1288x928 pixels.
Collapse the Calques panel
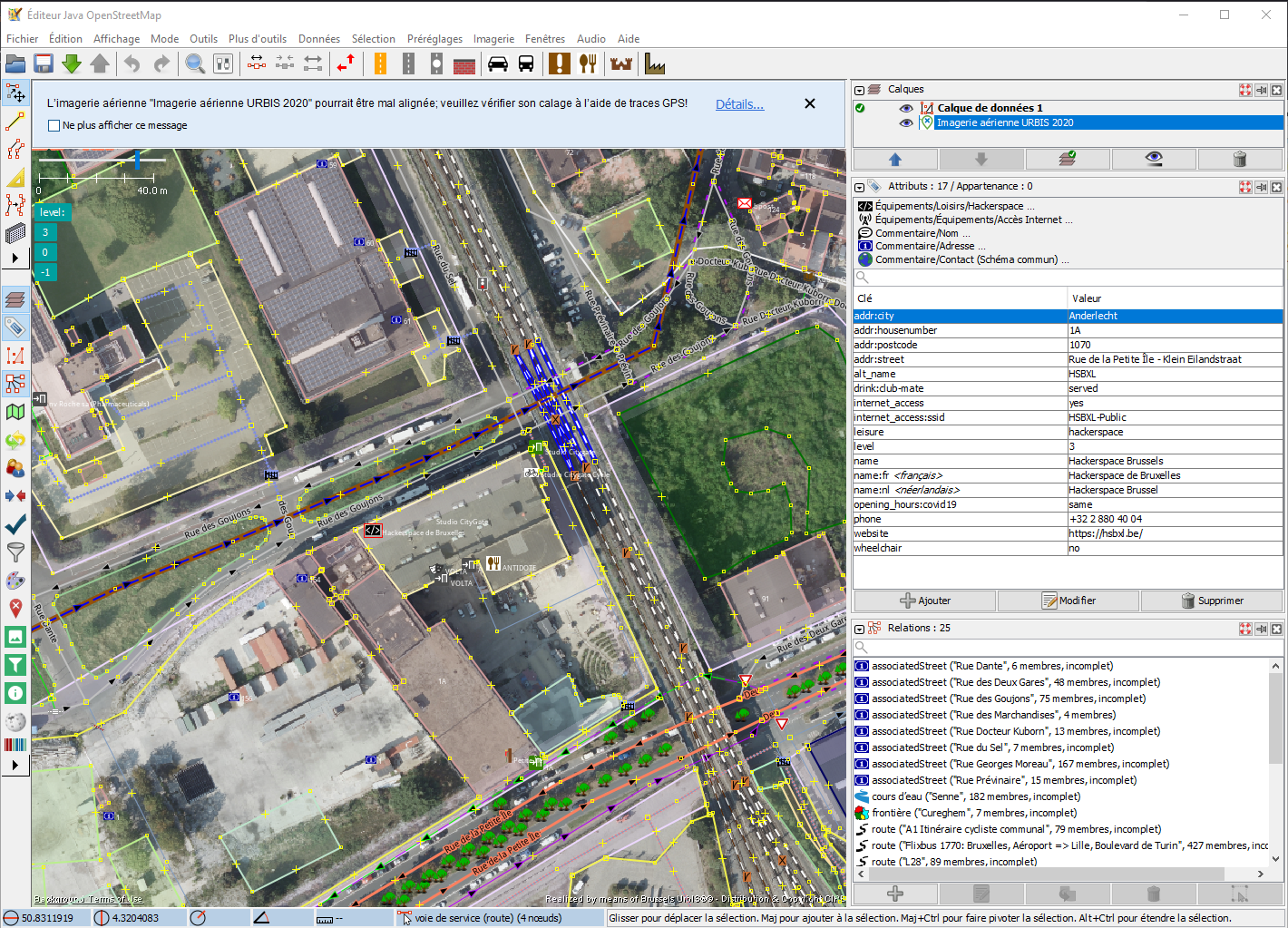[860, 90]
